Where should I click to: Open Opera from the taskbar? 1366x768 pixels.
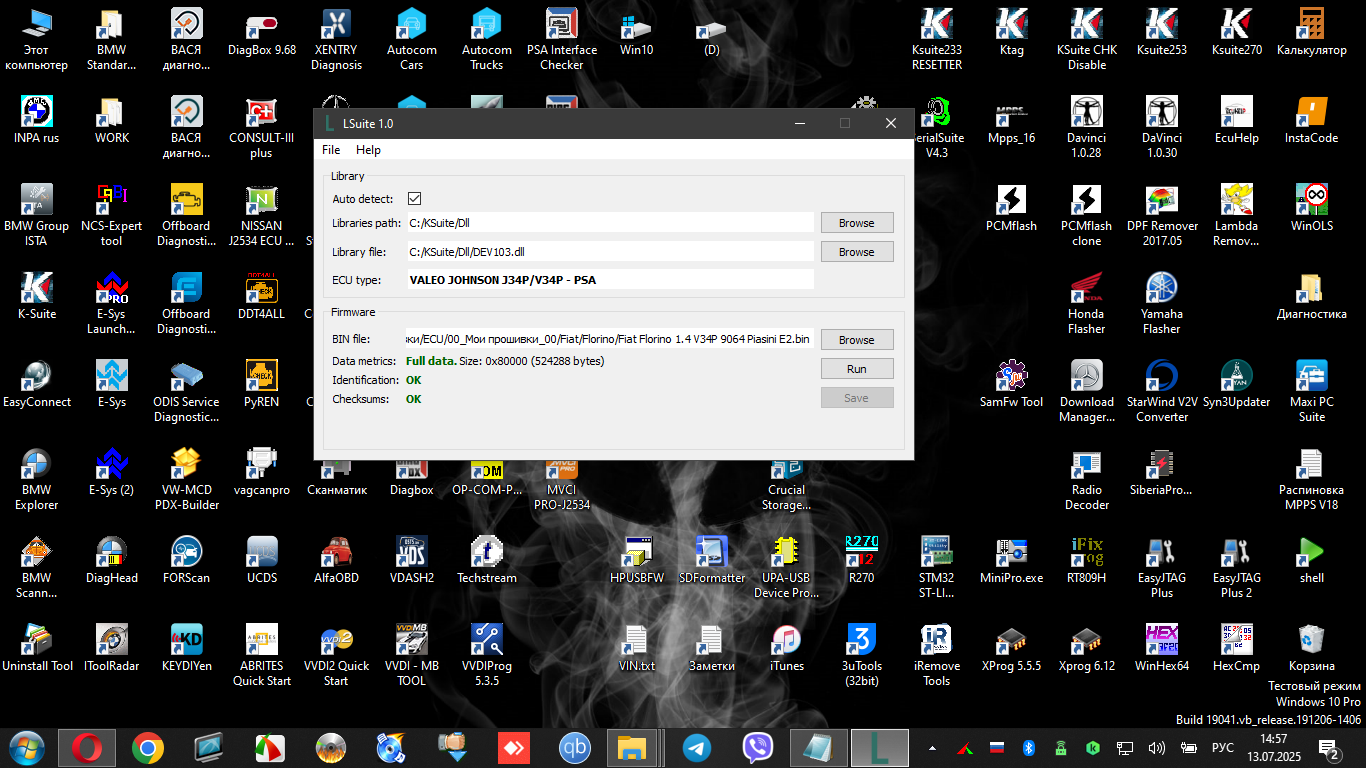click(x=87, y=748)
